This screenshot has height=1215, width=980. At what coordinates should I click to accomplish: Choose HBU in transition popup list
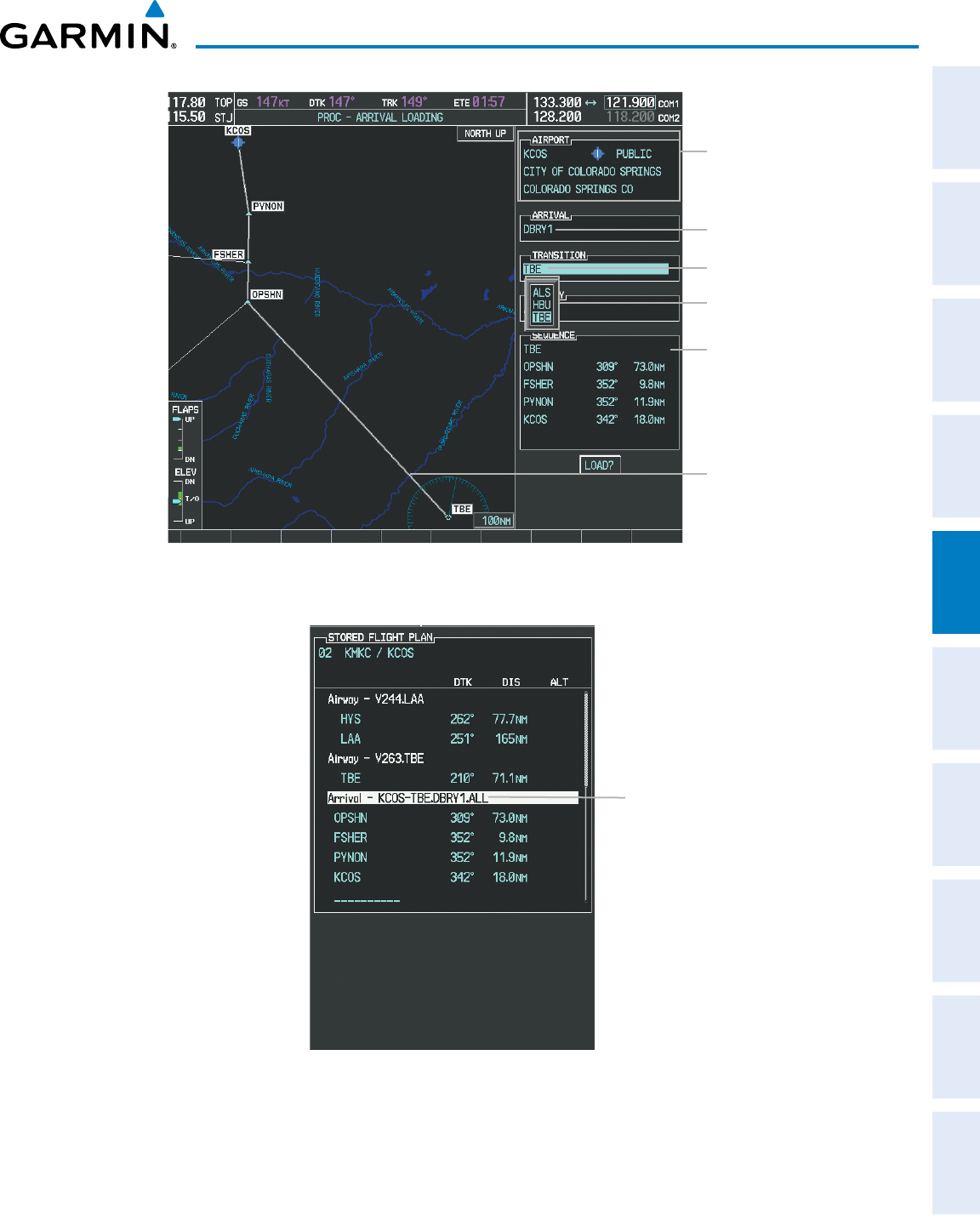[x=542, y=305]
